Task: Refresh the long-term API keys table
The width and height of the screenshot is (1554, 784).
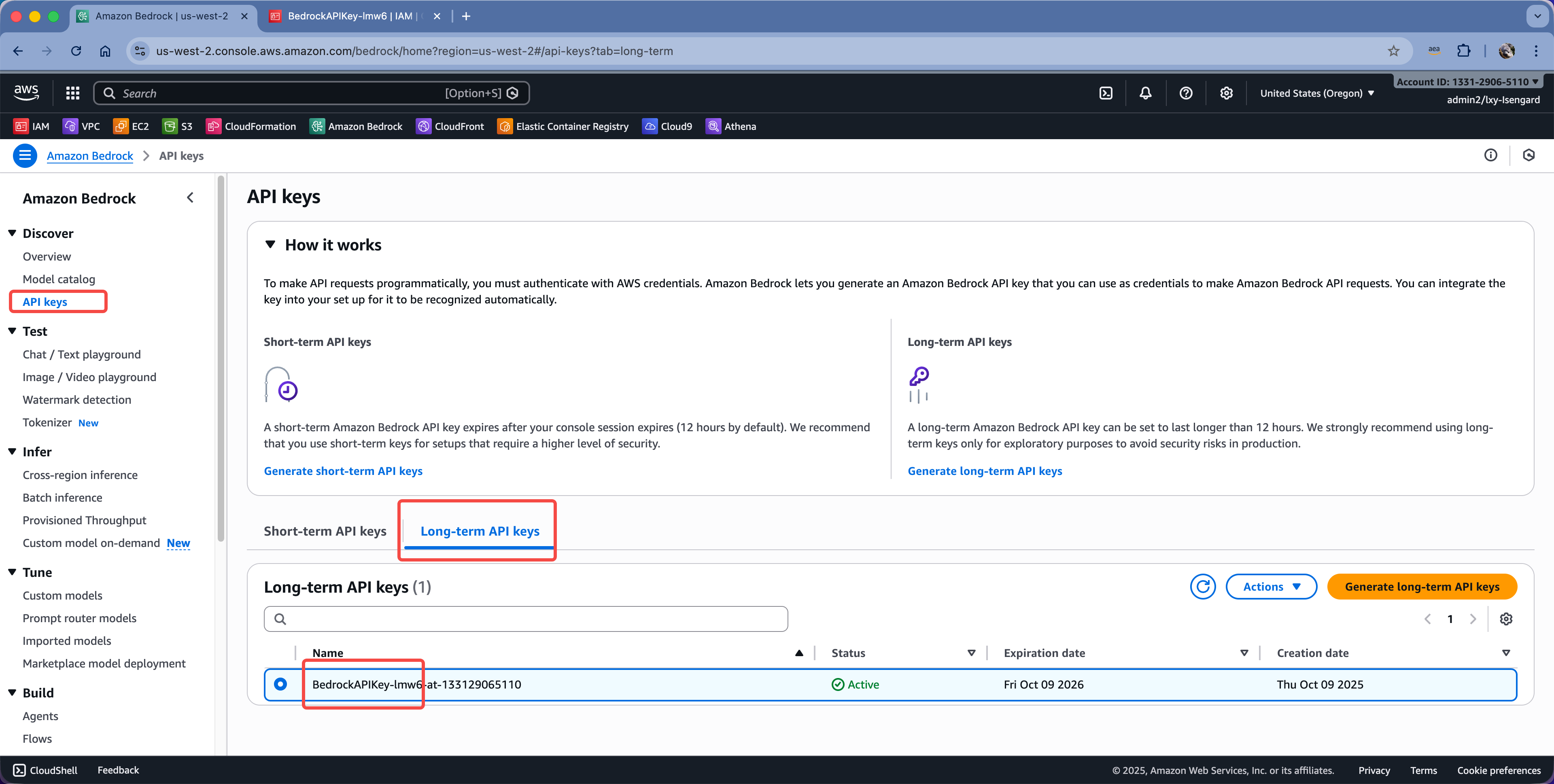Action: coord(1202,587)
